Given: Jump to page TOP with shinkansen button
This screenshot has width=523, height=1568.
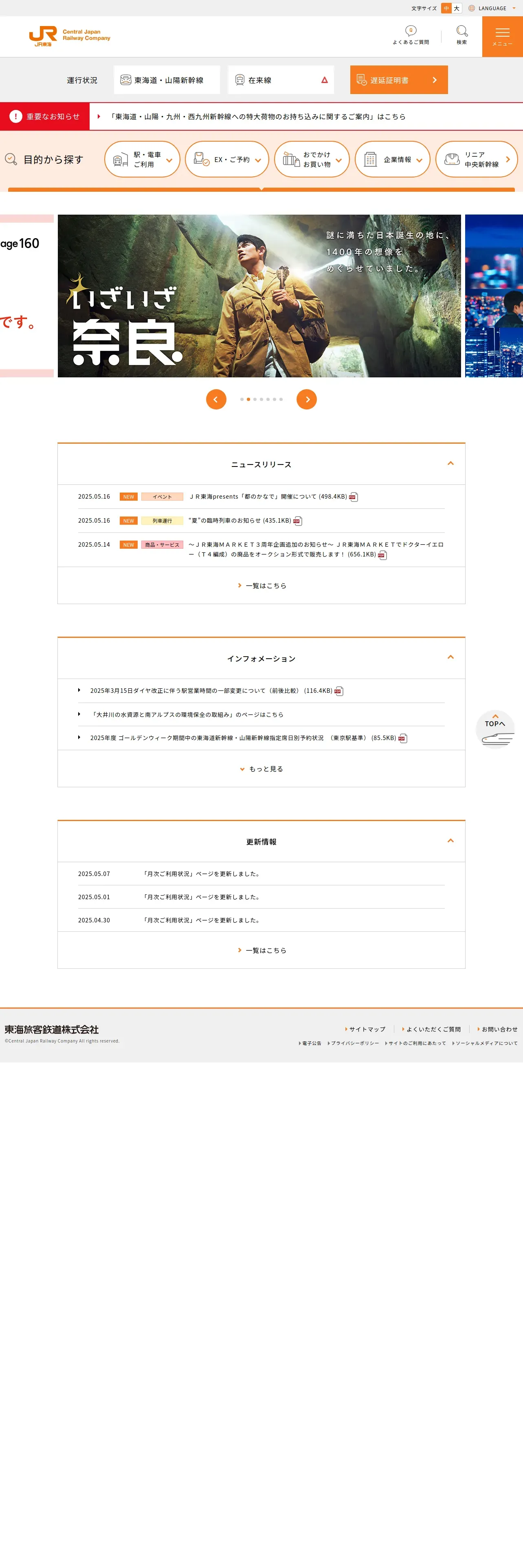Looking at the screenshot, I should 495,729.
